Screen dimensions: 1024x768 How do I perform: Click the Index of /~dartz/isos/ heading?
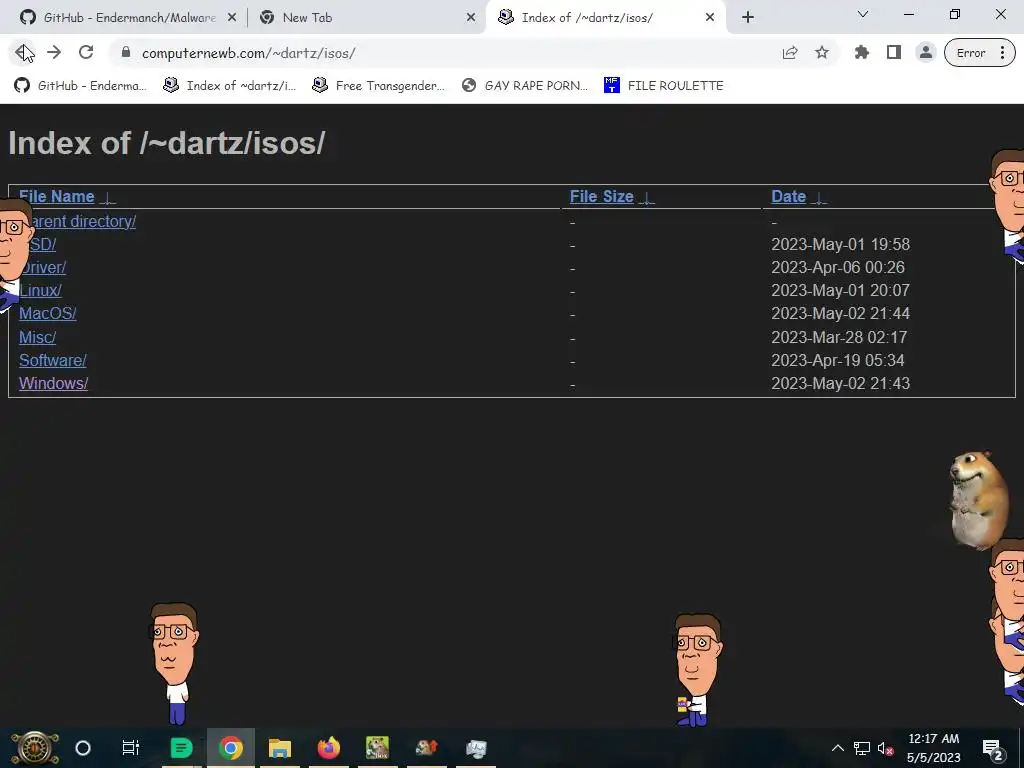coord(167,143)
